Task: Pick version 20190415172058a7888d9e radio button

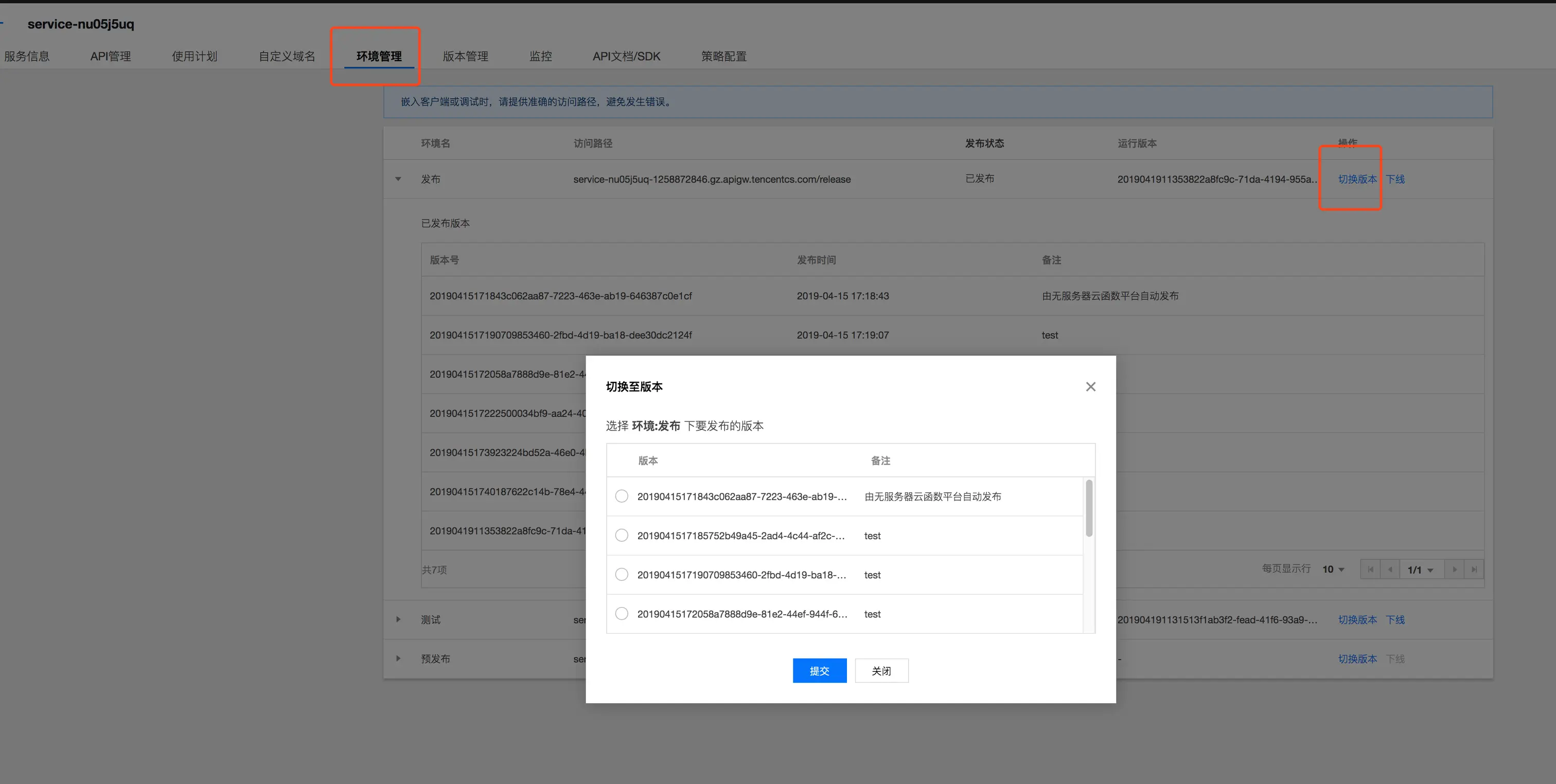Action: click(622, 614)
